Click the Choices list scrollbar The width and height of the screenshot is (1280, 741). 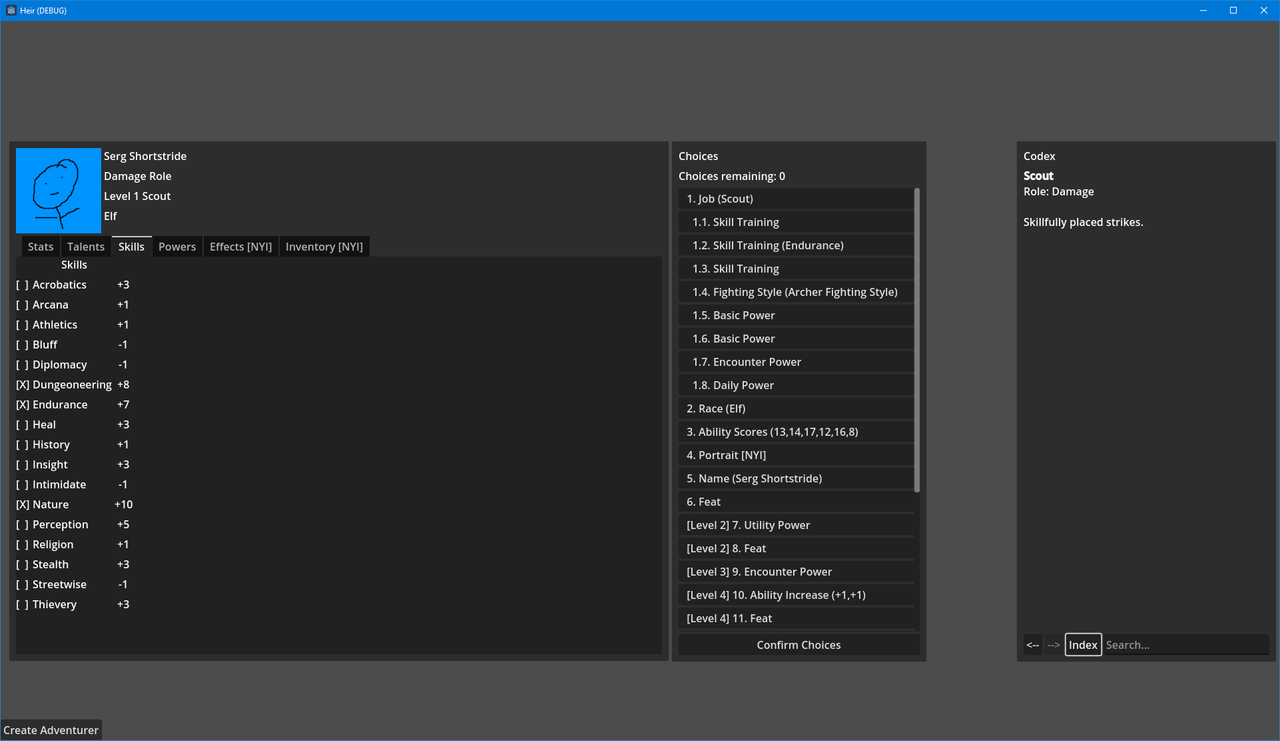(x=917, y=340)
